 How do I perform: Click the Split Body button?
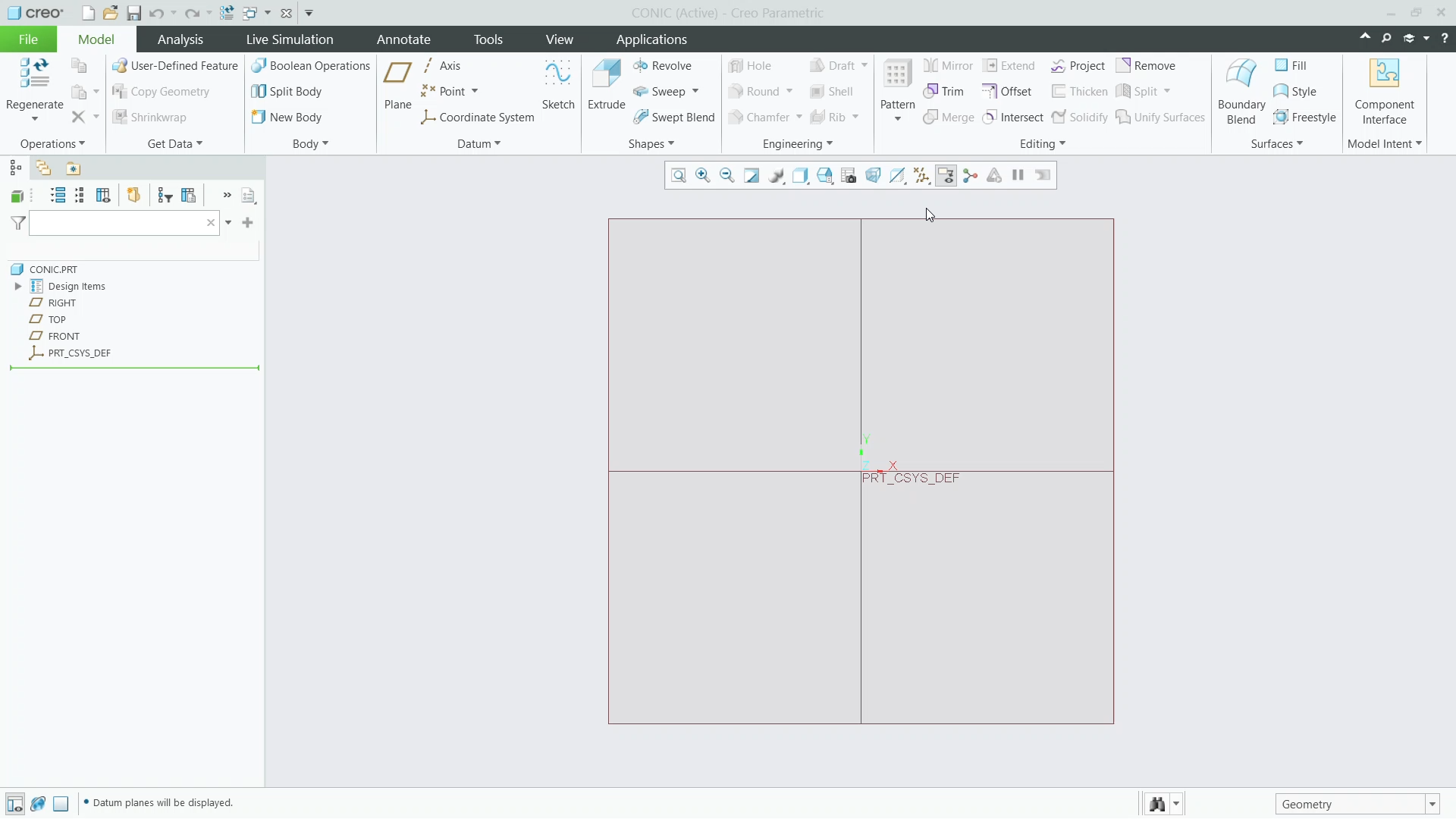[287, 92]
